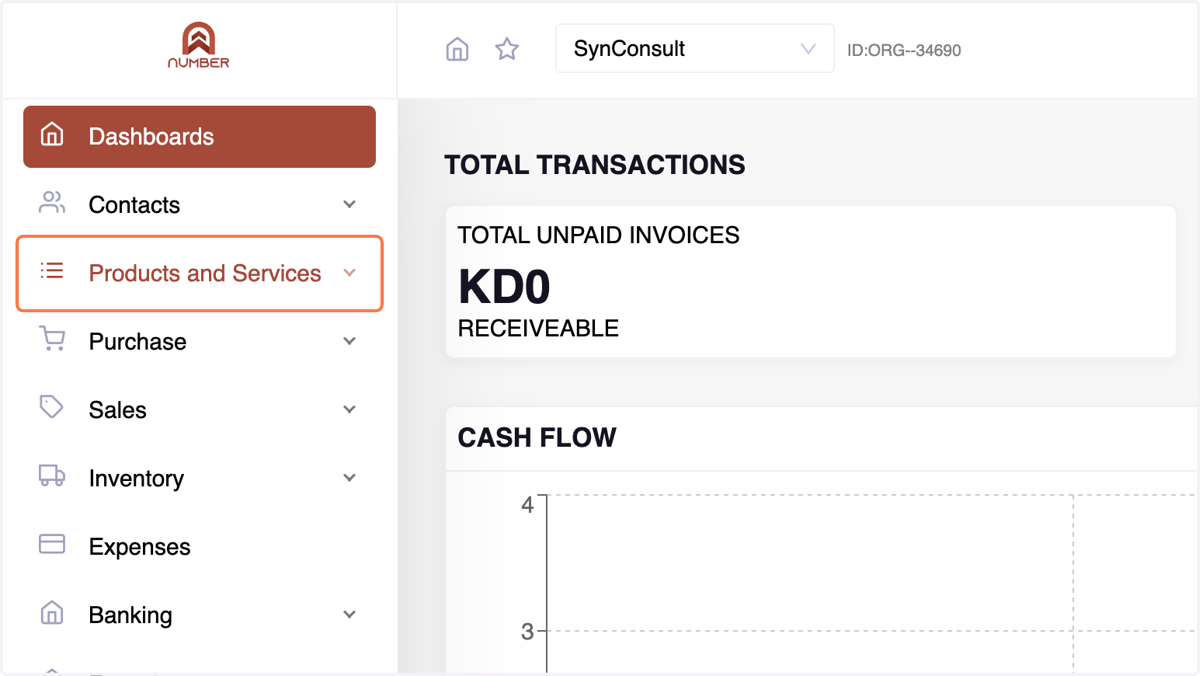Expand the Sales submenu chevron
1200x676 pixels.
click(x=349, y=409)
